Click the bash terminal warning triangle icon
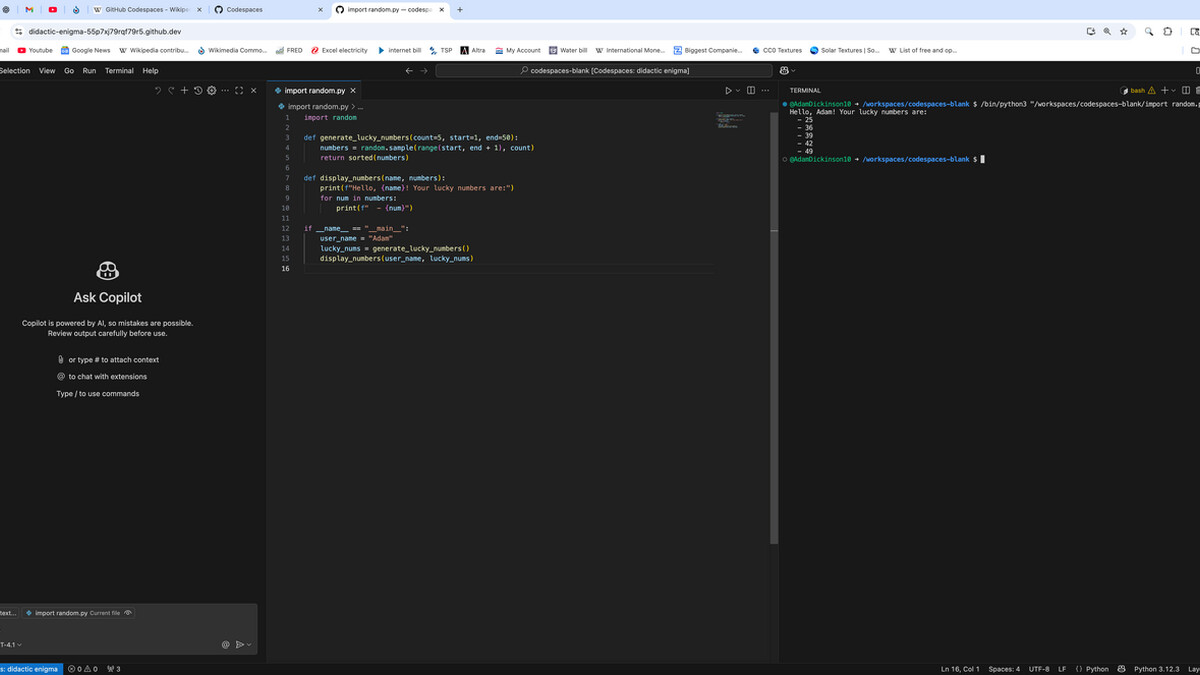The width and height of the screenshot is (1200, 675). coord(1152,90)
